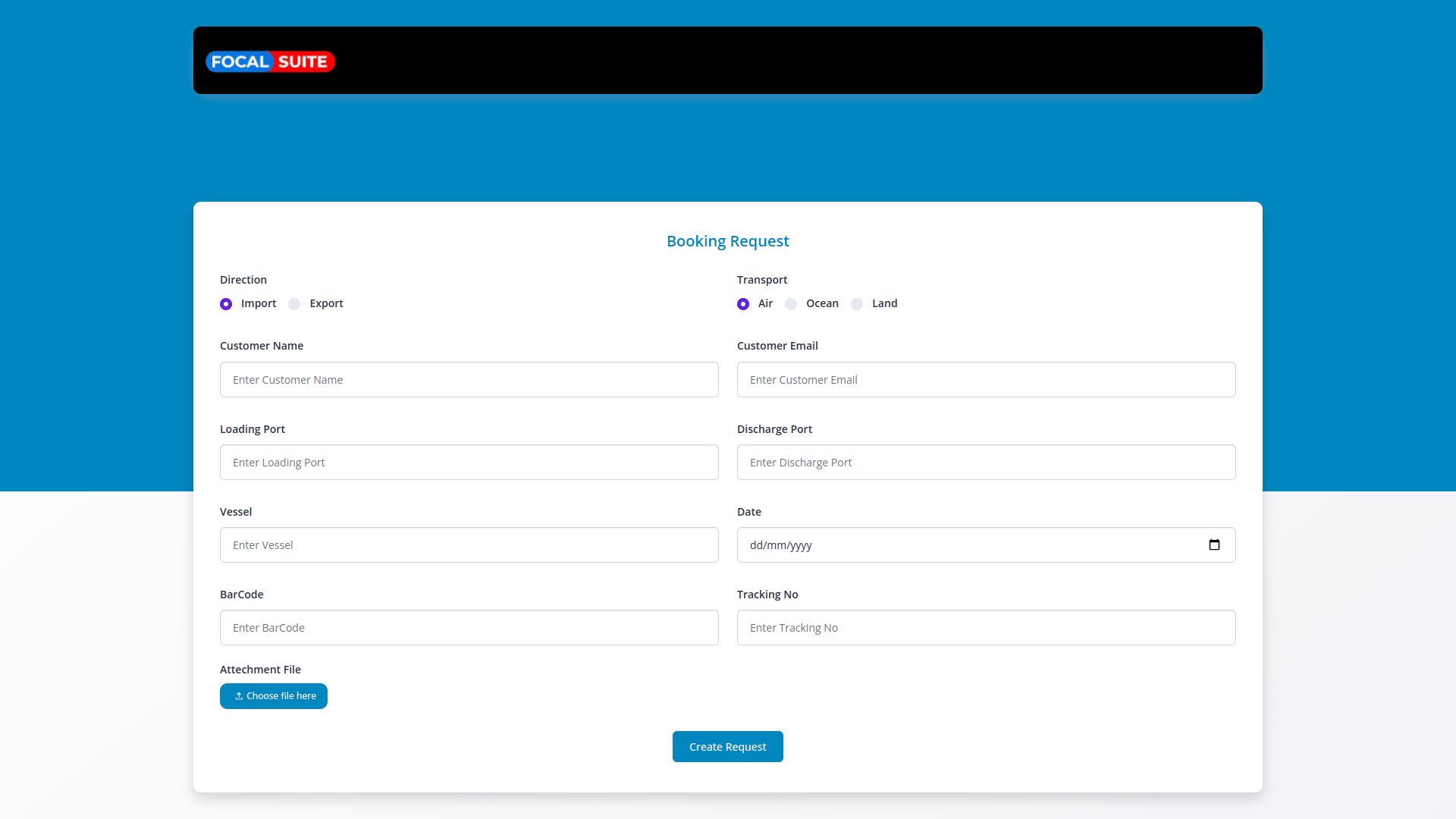The height and width of the screenshot is (819, 1456).
Task: Choose Ocean transport radio button
Action: point(791,304)
